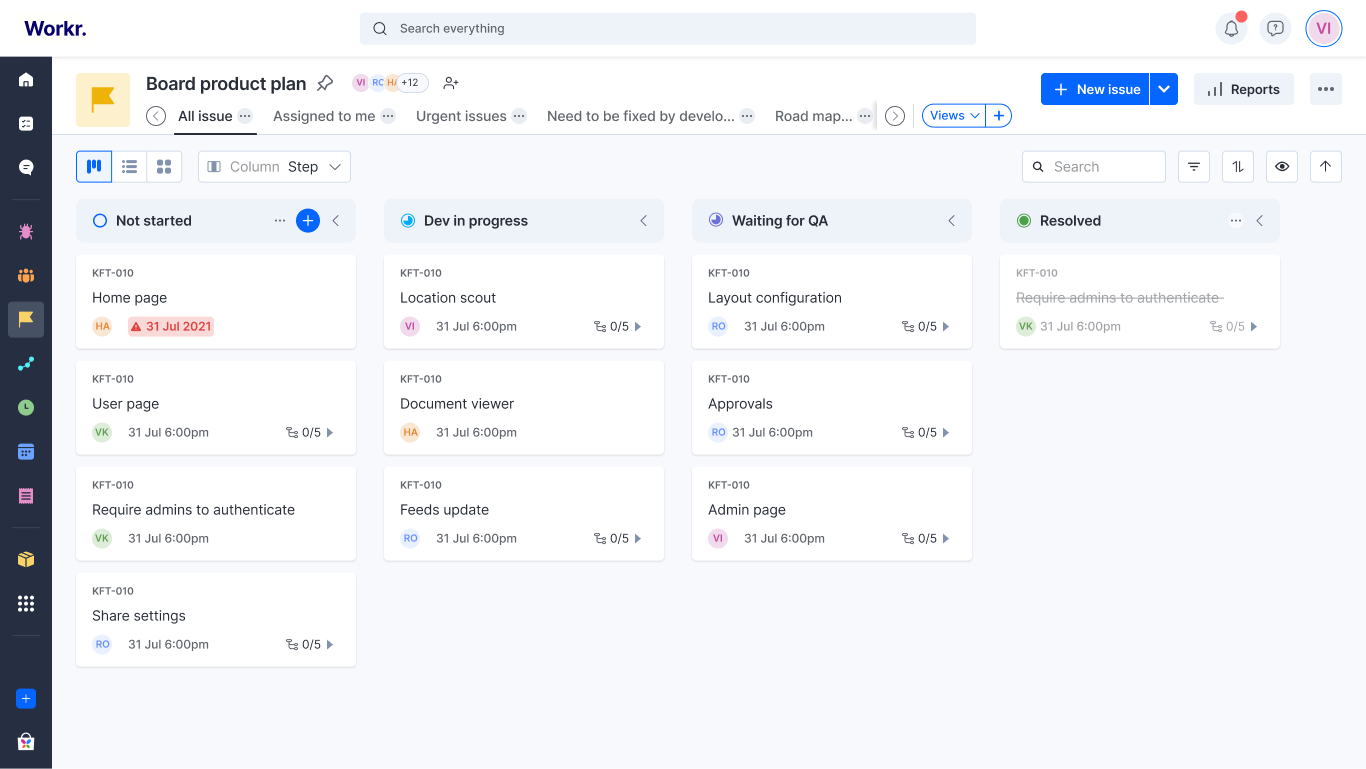Click the New issue button

tap(1096, 89)
